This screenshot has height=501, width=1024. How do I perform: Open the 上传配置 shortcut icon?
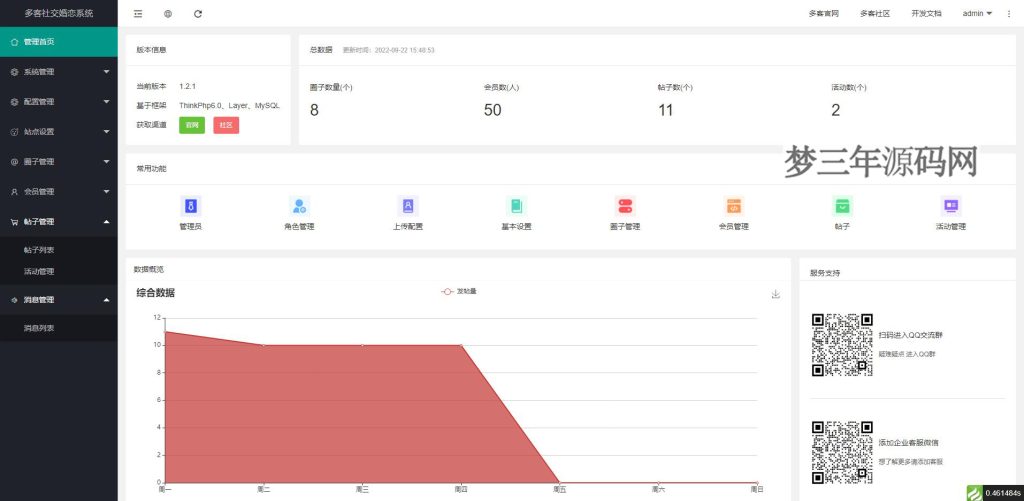point(408,206)
